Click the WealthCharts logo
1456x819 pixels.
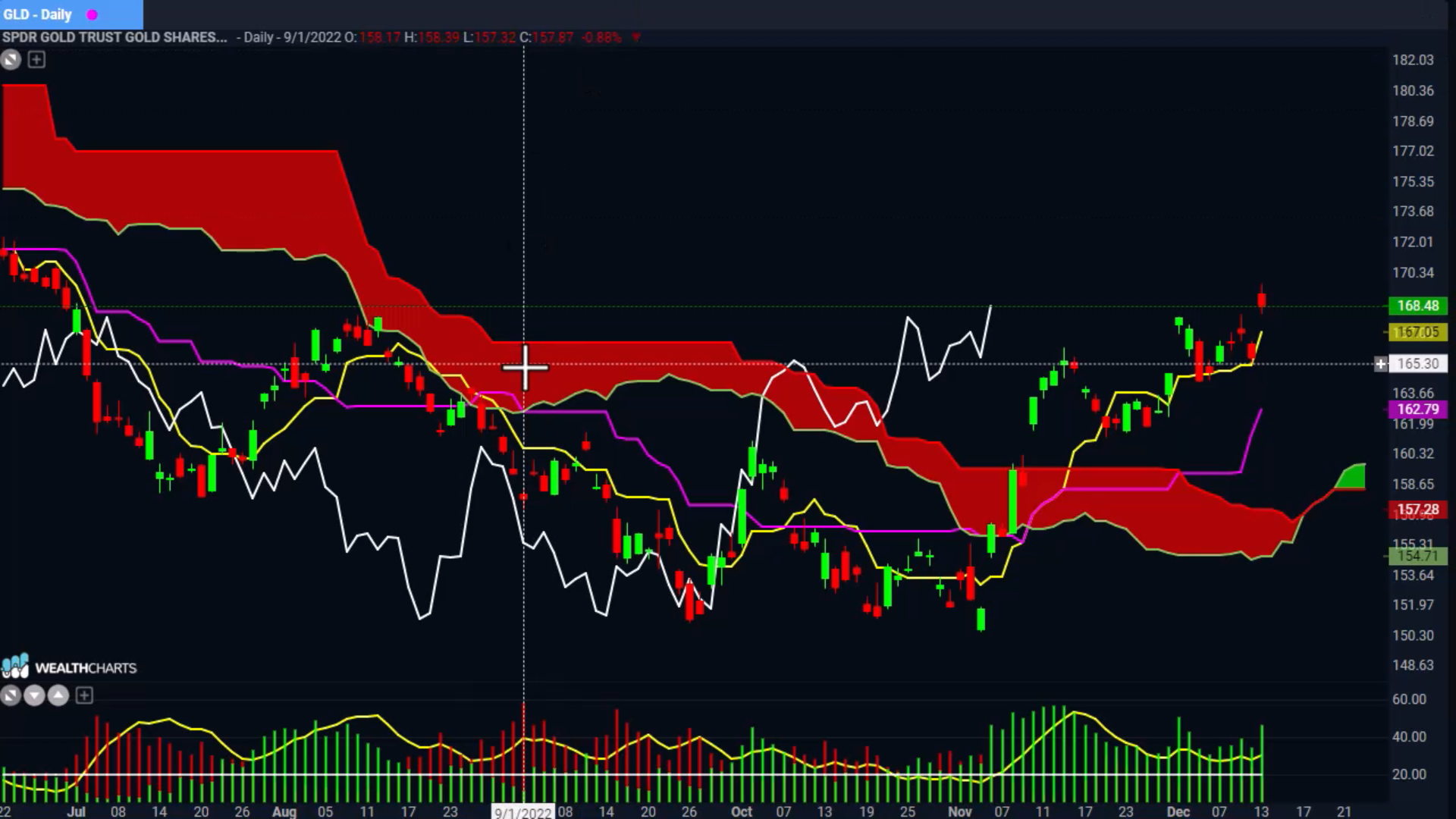69,667
